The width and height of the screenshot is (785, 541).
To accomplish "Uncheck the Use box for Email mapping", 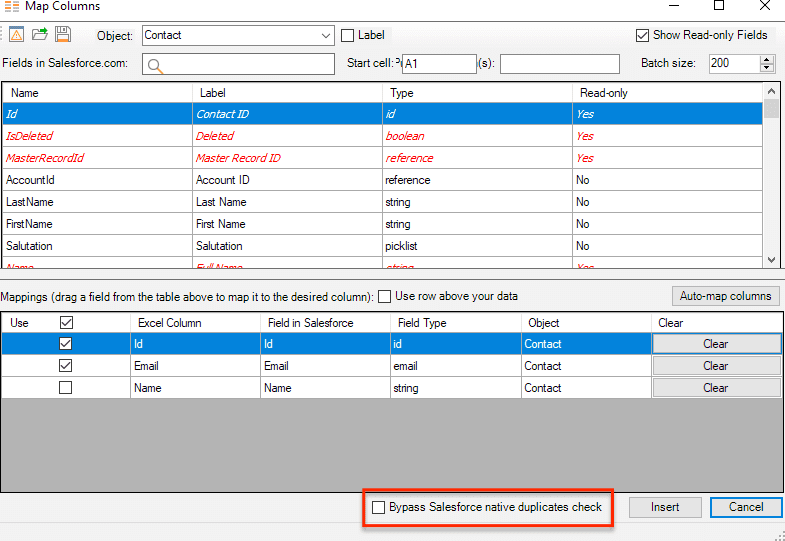I will (66, 366).
